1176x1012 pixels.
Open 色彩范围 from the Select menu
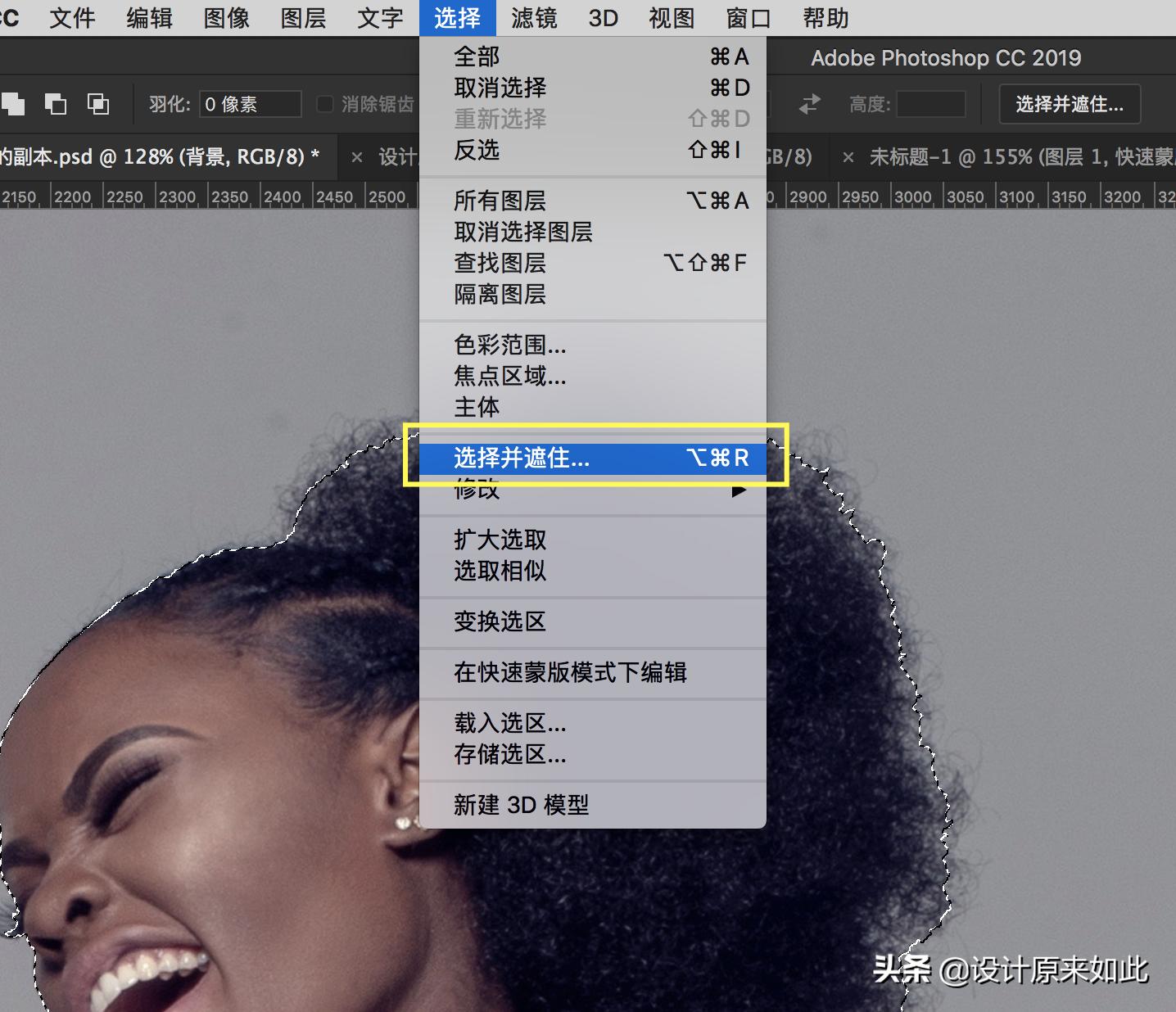click(x=509, y=346)
